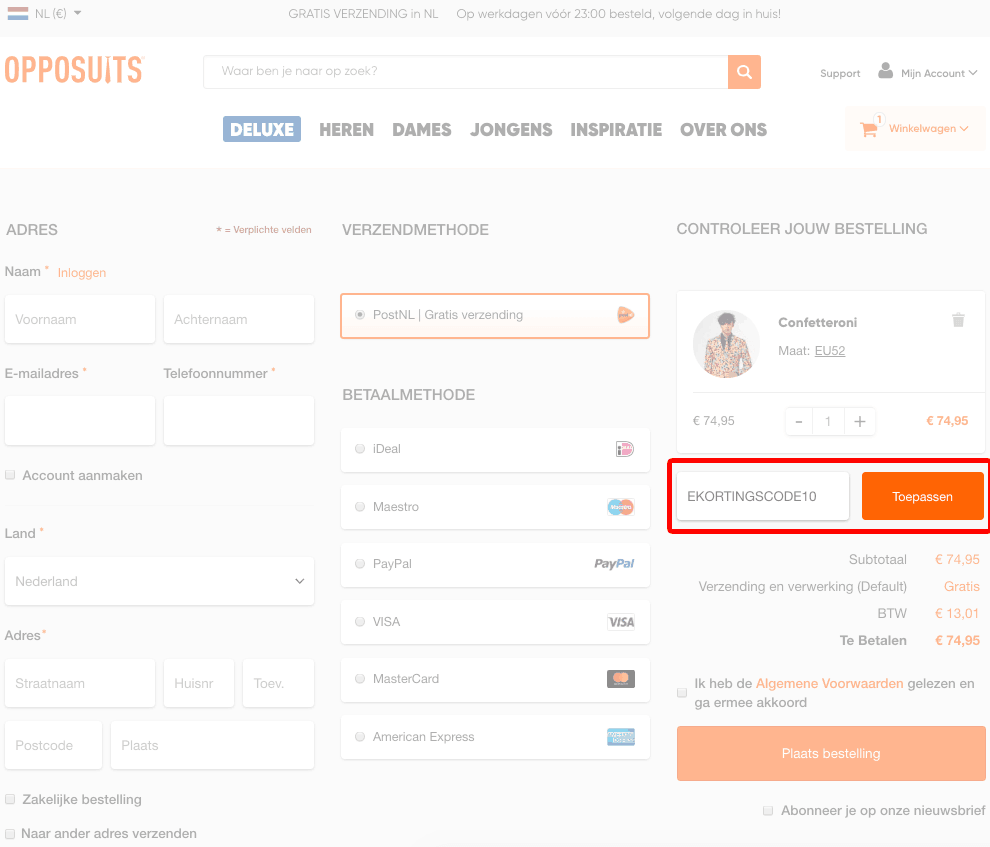Choose PayPal payment radio button
The image size is (990, 847).
(x=360, y=564)
